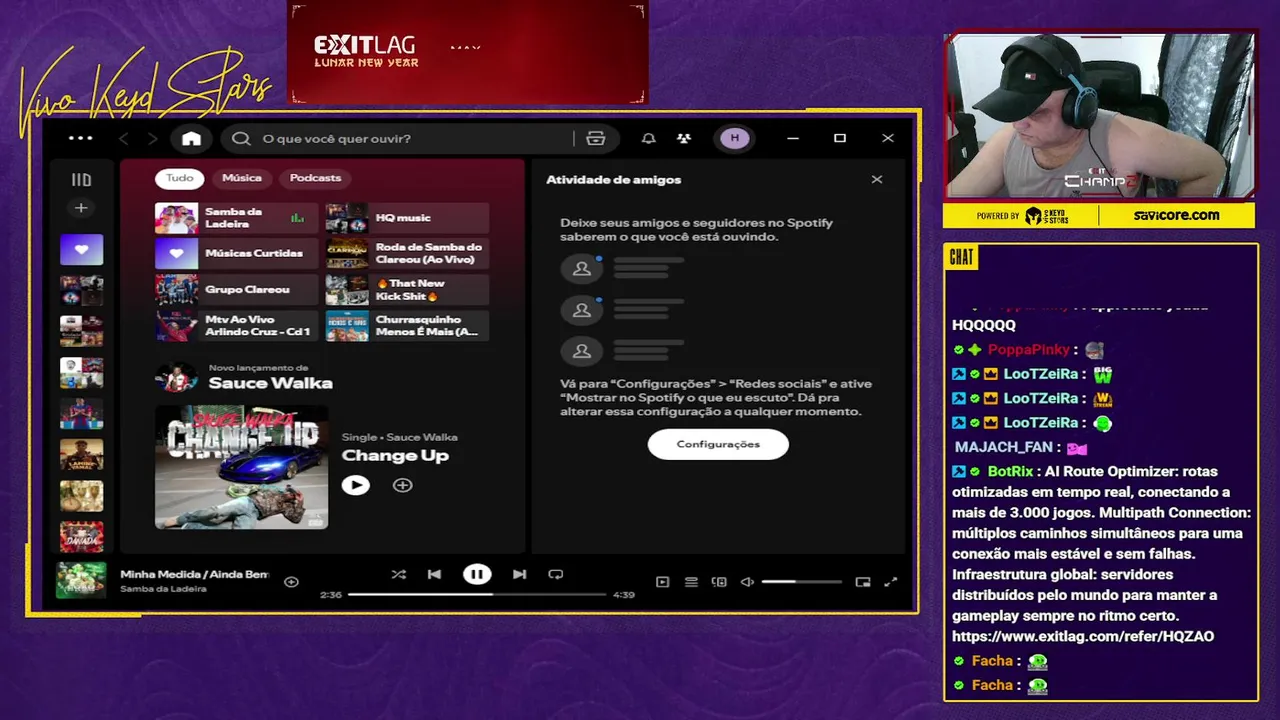
Task: Open the 'That New Kick Shit' playlist
Action: pyautogui.click(x=407, y=290)
